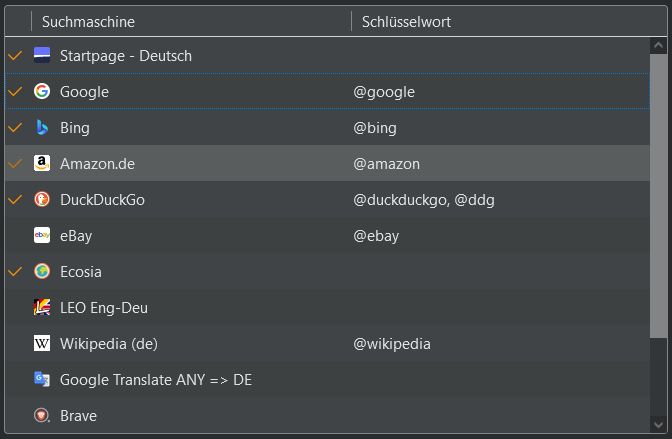This screenshot has width=672, height=439.
Task: Select the LEO Eng-Deu flag icon
Action: point(42,307)
